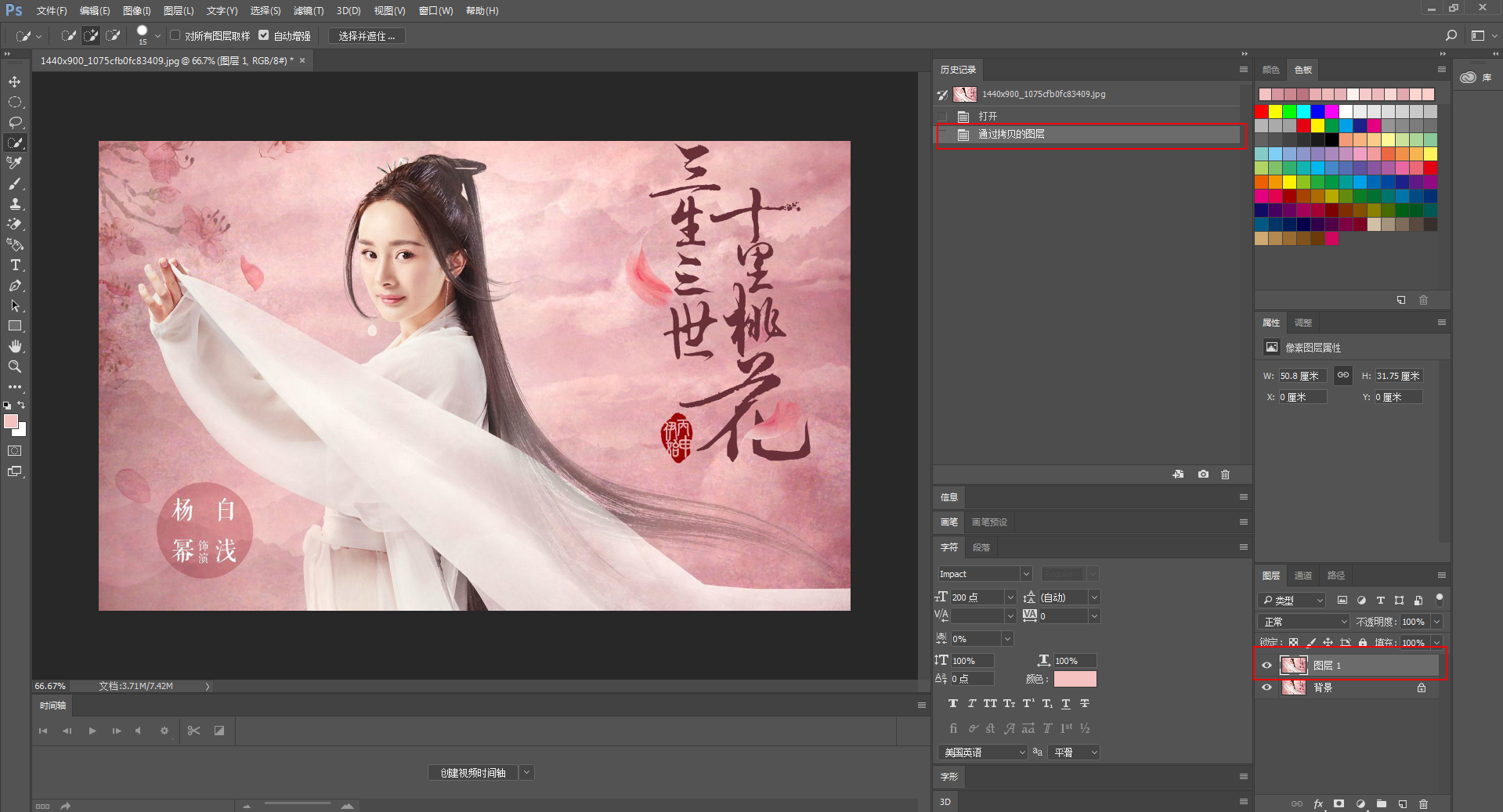Enable 对所有图层取样 checkbox

(175, 35)
